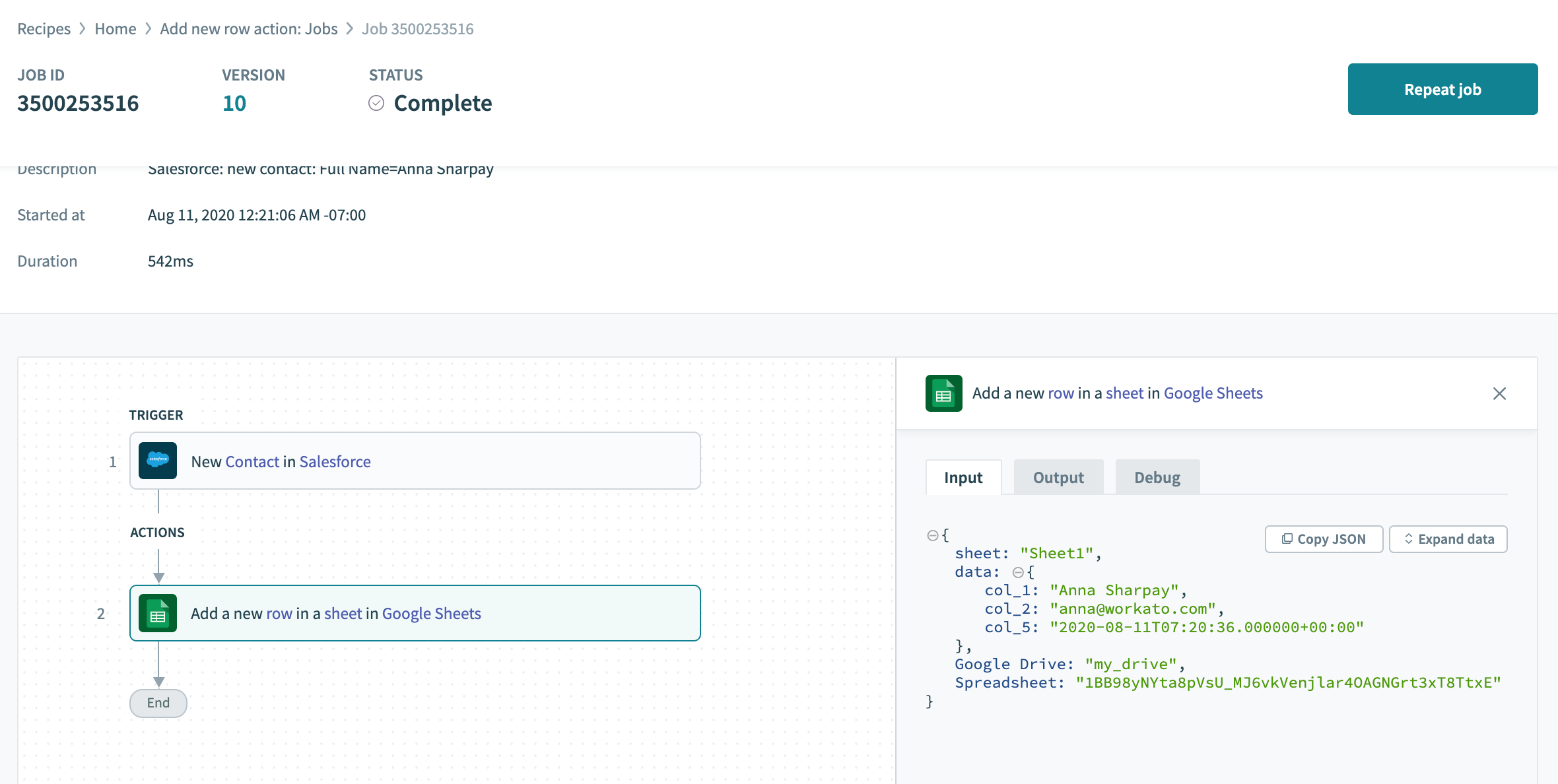Click the Salesforce trigger icon

pos(158,461)
